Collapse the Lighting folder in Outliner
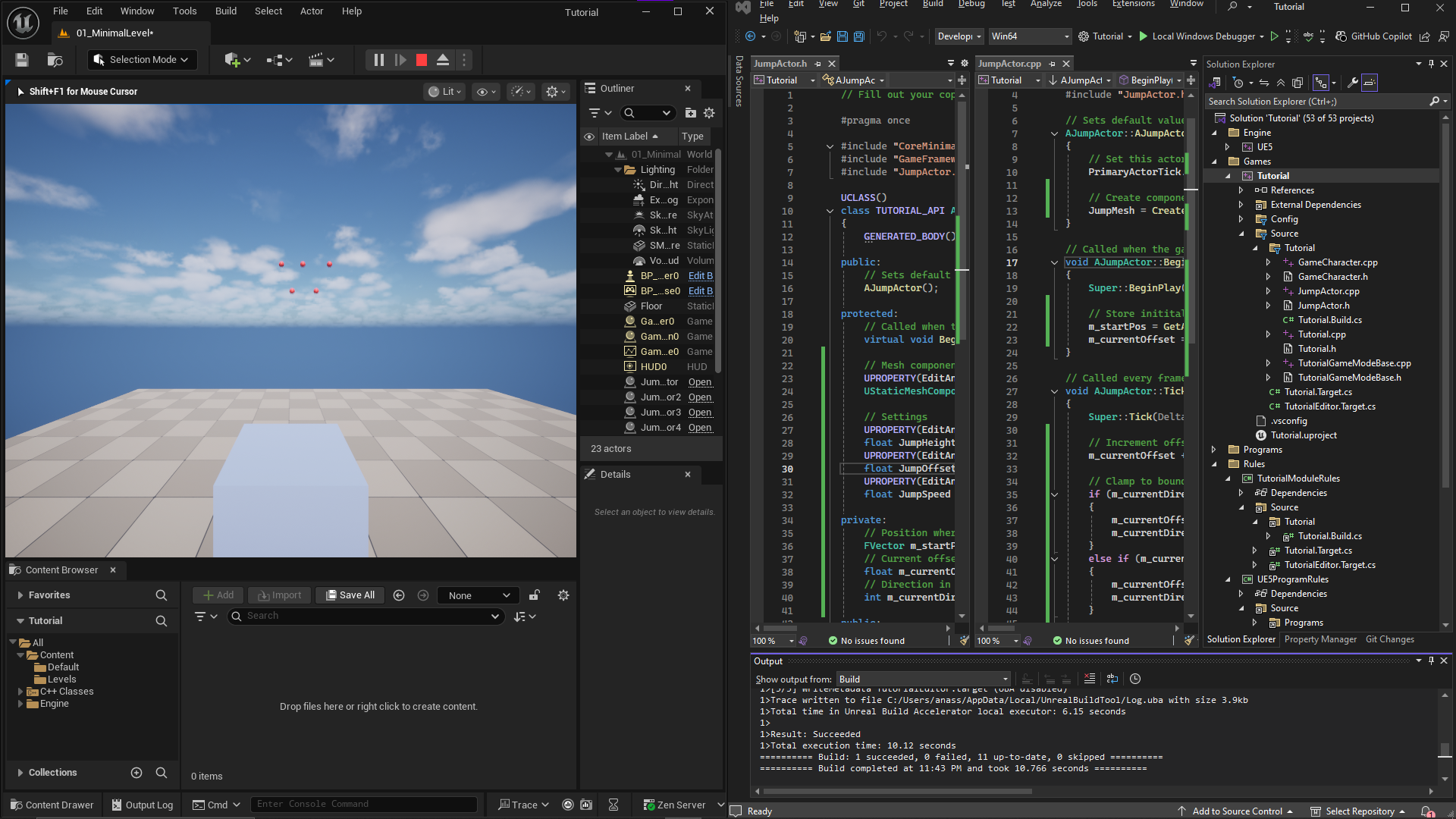The height and width of the screenshot is (819, 1456). click(x=618, y=170)
